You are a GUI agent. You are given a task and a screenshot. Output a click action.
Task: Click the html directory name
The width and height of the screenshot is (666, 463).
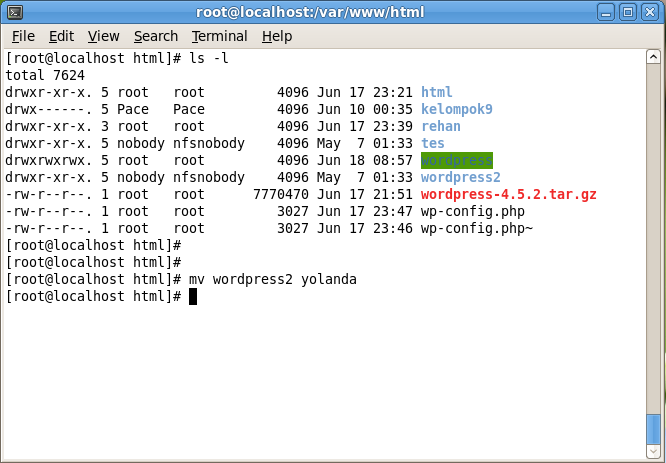tap(437, 92)
